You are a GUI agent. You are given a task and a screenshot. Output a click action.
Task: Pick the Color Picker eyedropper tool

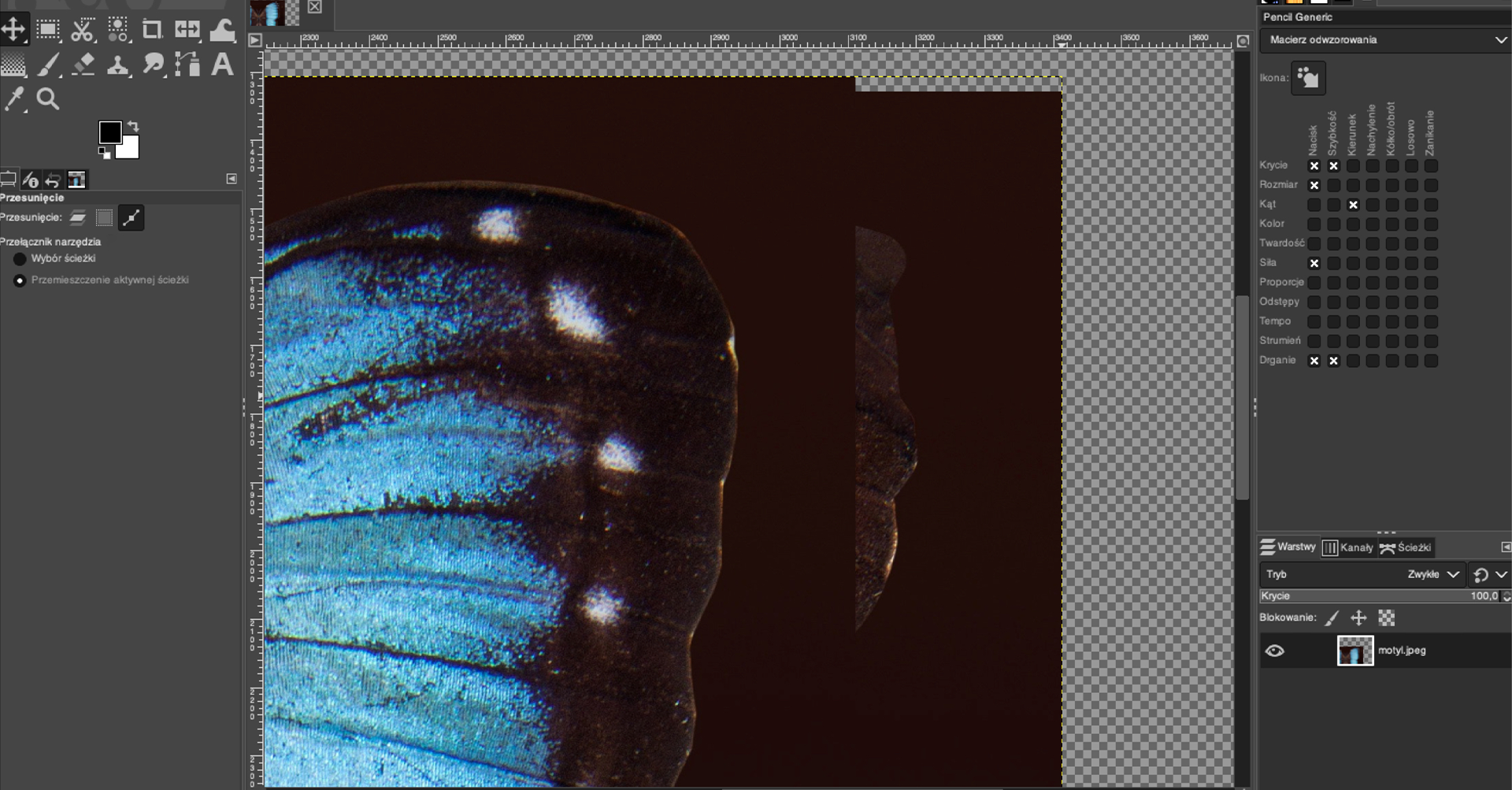[13, 99]
